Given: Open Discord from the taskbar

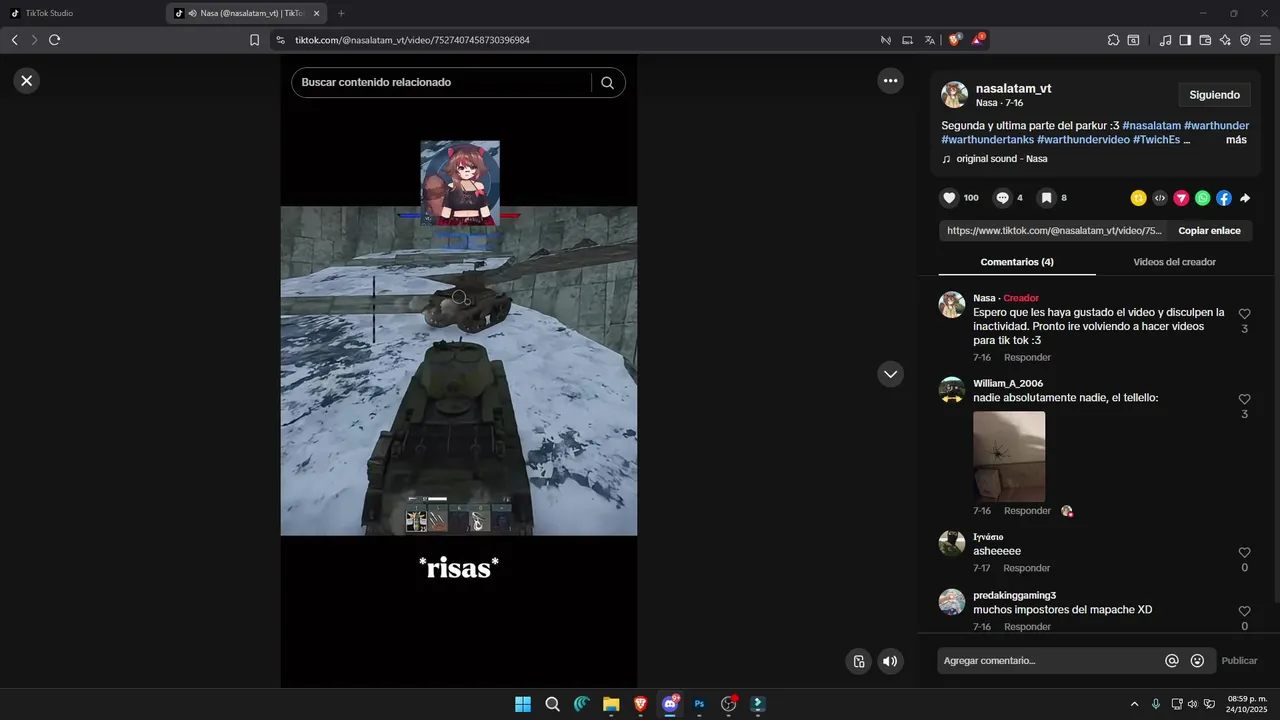Looking at the screenshot, I should pos(670,704).
